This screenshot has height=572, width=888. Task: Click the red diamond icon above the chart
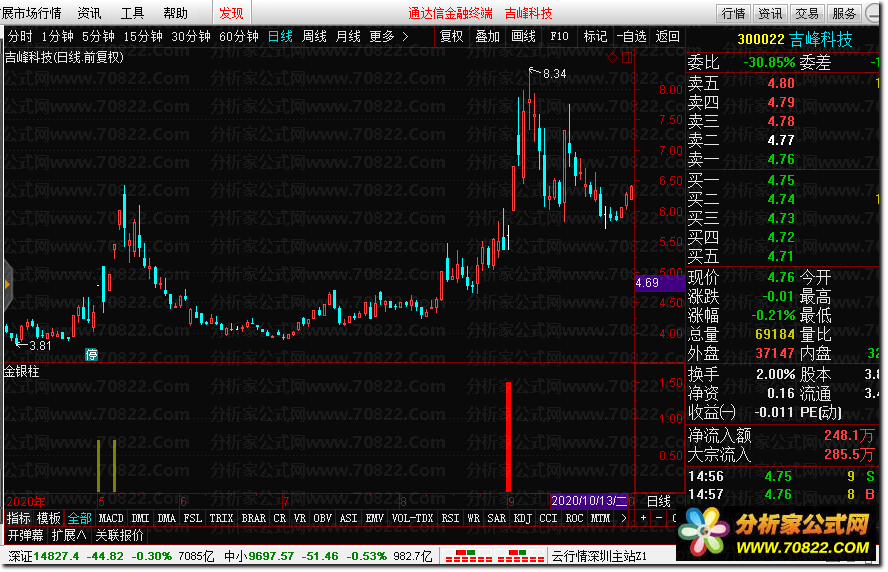pos(612,57)
